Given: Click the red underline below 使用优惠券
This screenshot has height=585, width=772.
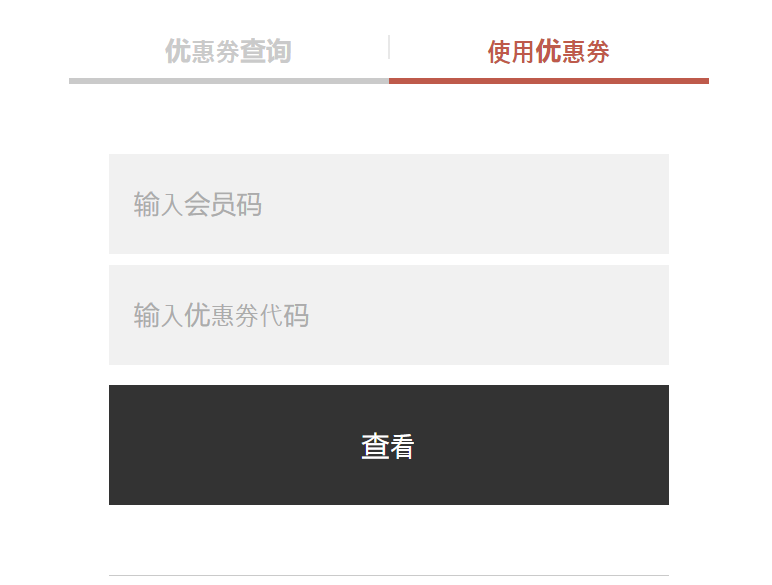Looking at the screenshot, I should pyautogui.click(x=549, y=81).
